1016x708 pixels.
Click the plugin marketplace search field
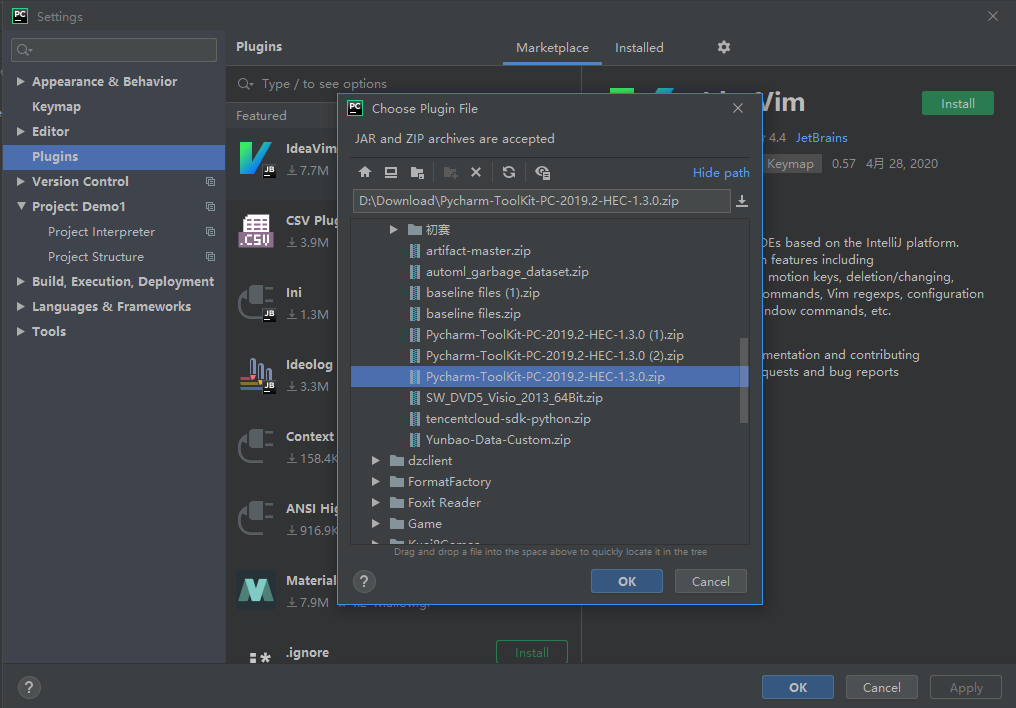pos(405,84)
